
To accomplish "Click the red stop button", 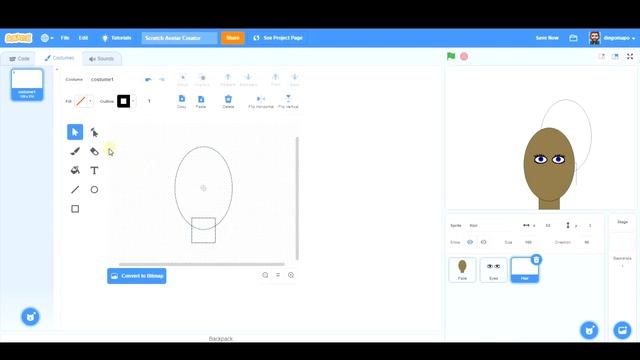I will click(464, 56).
